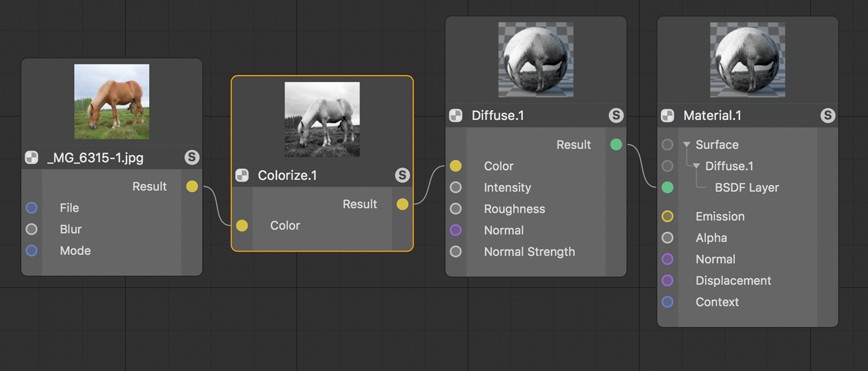
Task: Click the grayscale horse preview thumbnail on Colorize.1
Action: point(322,120)
